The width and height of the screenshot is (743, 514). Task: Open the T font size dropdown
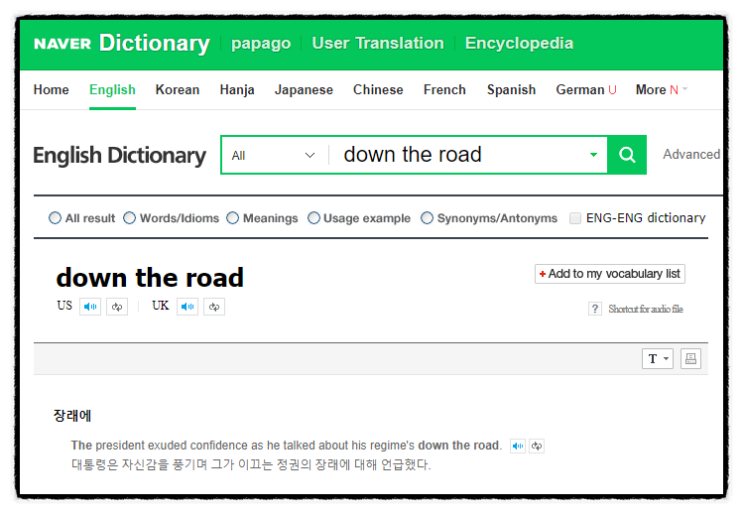point(658,359)
